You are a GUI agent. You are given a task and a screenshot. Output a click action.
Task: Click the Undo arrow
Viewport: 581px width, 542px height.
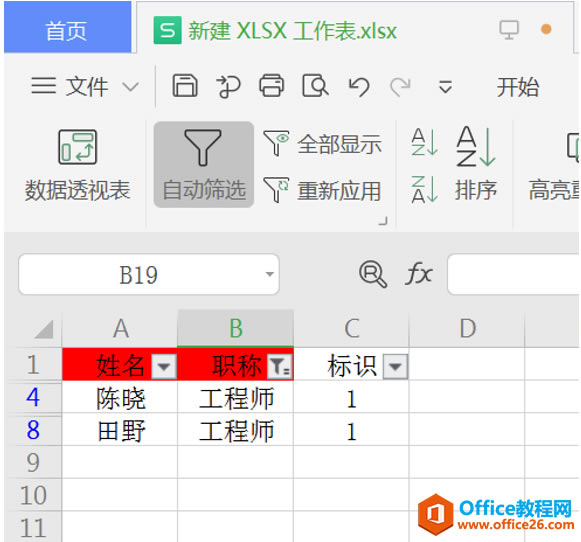359,87
